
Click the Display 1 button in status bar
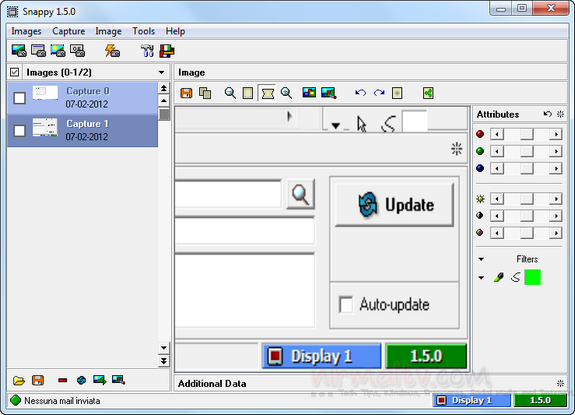pyautogui.click(x=472, y=400)
